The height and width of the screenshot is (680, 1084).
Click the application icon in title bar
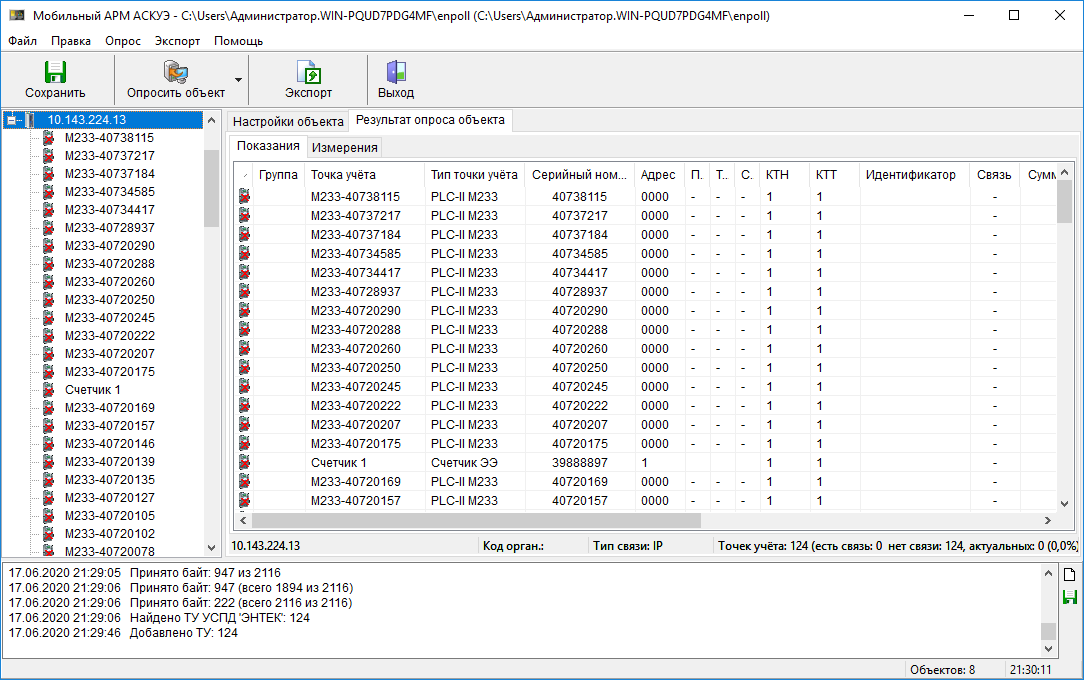pos(17,15)
